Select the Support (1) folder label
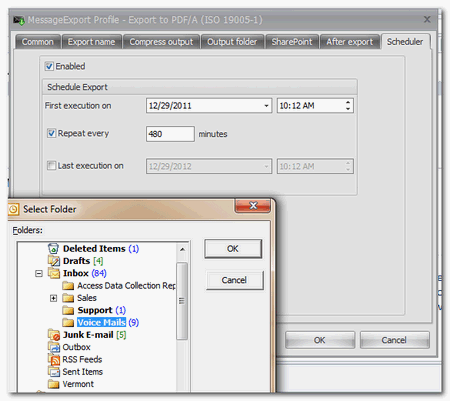The width and height of the screenshot is (450, 401). (x=101, y=310)
